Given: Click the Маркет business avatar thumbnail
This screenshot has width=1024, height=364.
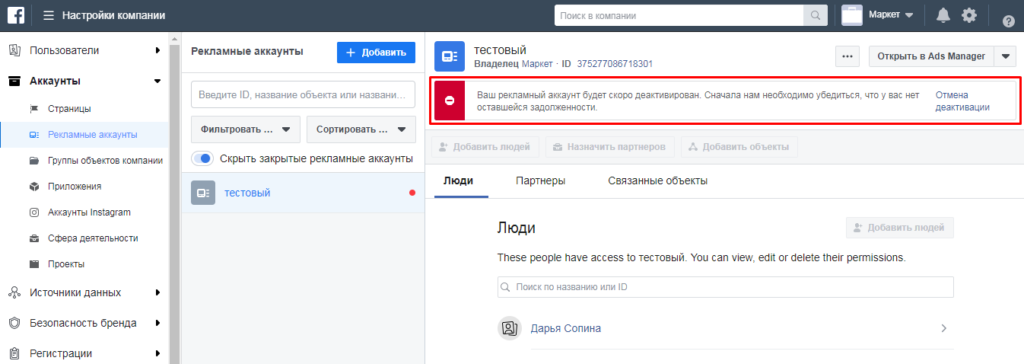Looking at the screenshot, I should click(x=852, y=15).
